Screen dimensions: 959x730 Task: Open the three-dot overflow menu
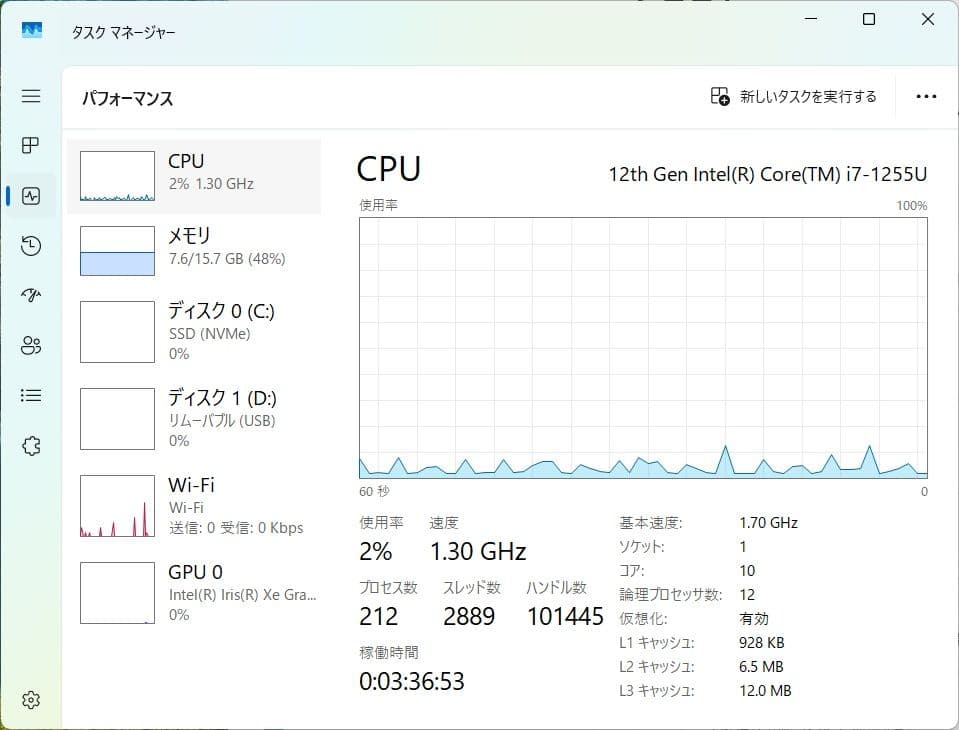(x=925, y=96)
